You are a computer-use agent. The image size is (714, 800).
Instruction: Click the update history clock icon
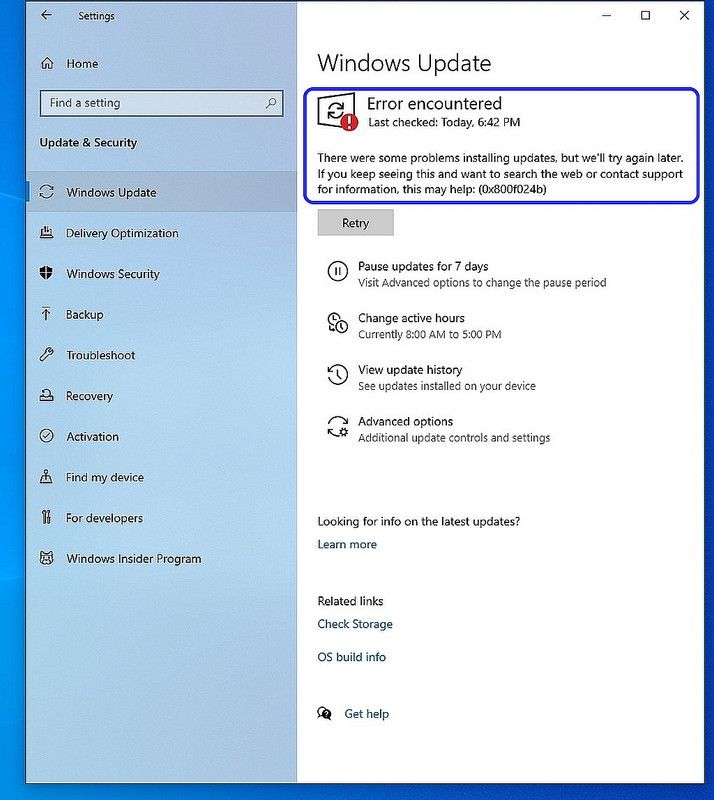click(337, 374)
